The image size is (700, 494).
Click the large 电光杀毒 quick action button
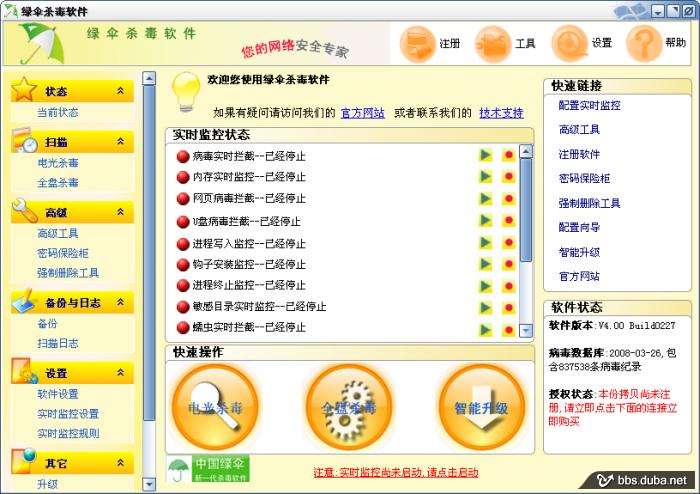click(x=215, y=407)
